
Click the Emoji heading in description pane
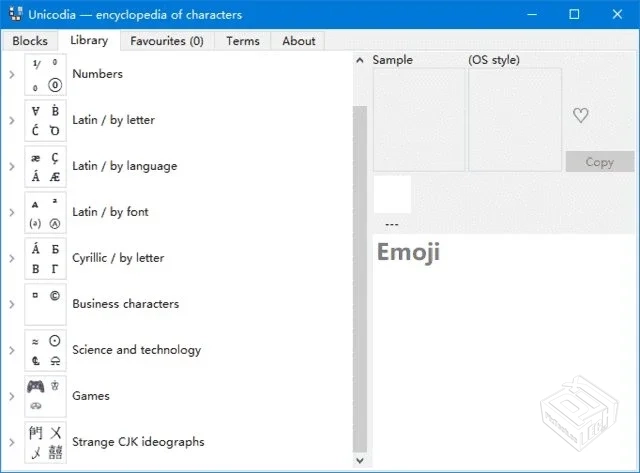click(x=408, y=253)
